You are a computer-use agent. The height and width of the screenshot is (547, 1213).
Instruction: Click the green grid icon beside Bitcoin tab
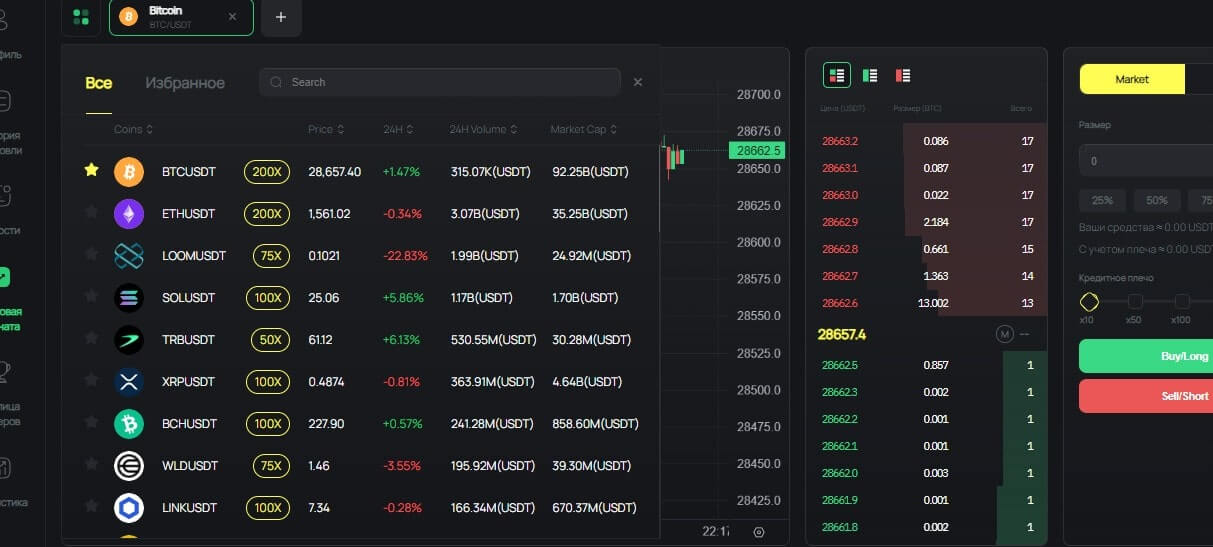pos(81,17)
